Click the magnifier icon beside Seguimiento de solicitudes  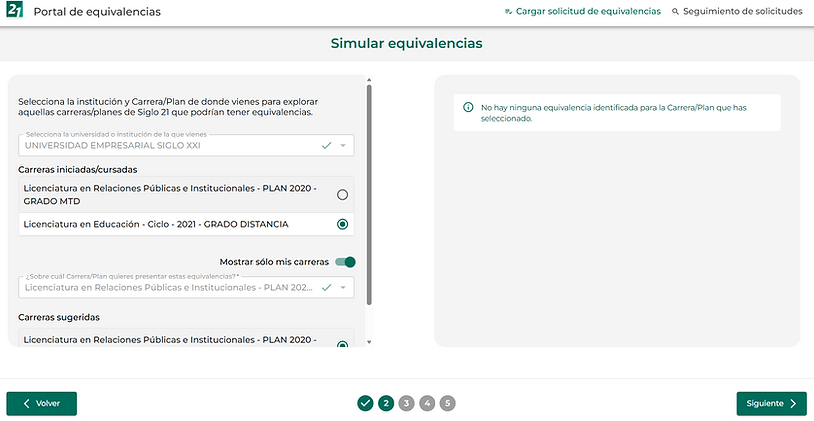pos(675,11)
